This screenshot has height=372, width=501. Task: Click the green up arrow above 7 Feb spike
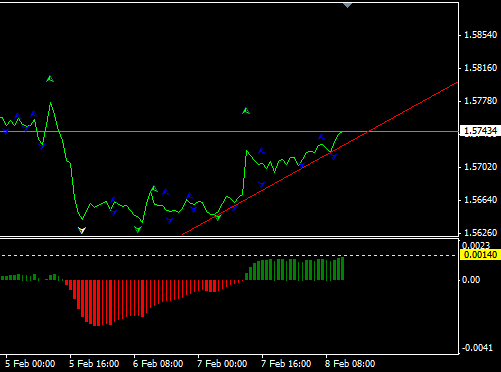246,111
